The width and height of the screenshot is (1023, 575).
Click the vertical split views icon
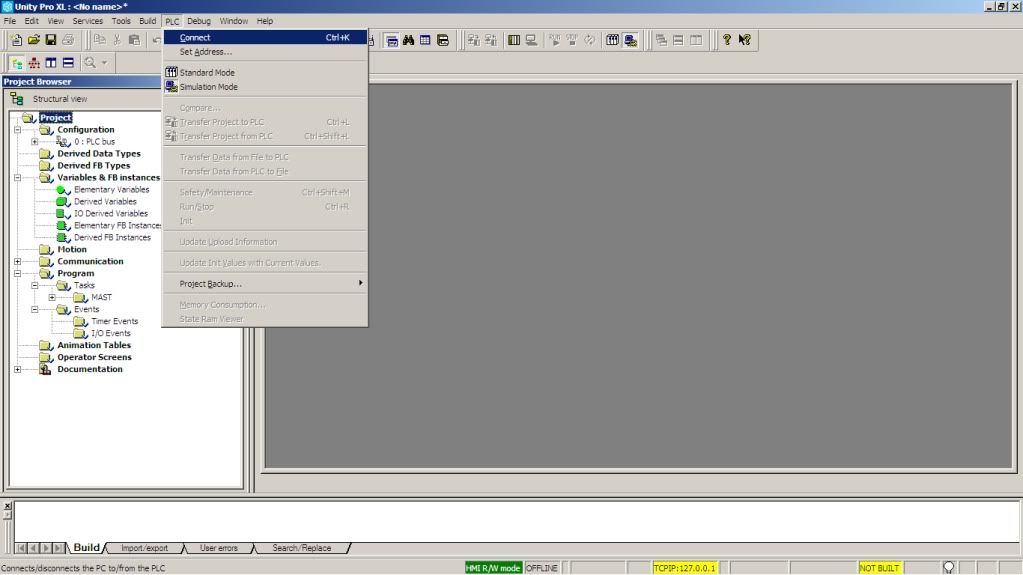51,63
